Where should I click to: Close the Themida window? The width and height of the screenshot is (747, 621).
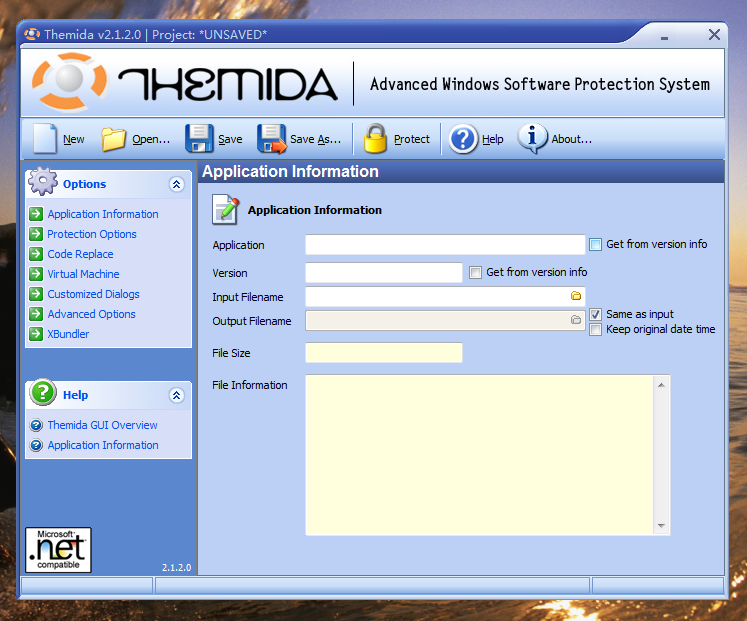pos(714,34)
